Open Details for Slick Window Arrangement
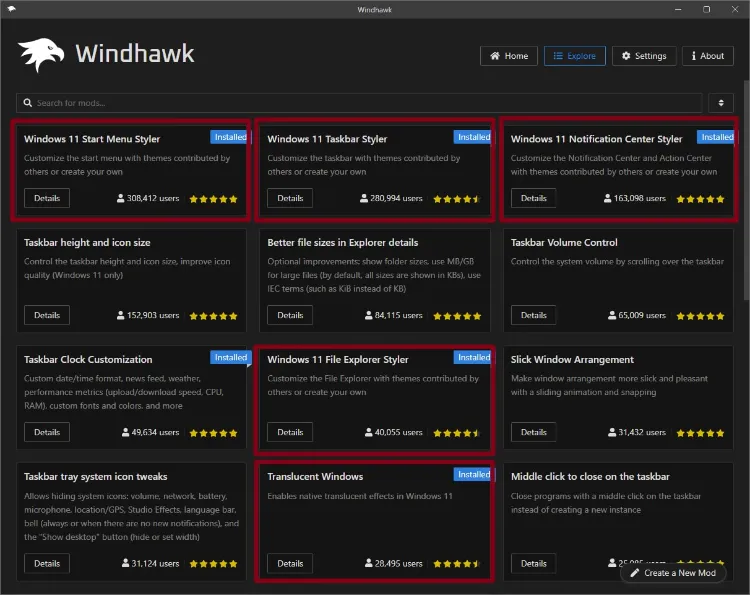This screenshot has height=595, width=750. click(x=533, y=433)
